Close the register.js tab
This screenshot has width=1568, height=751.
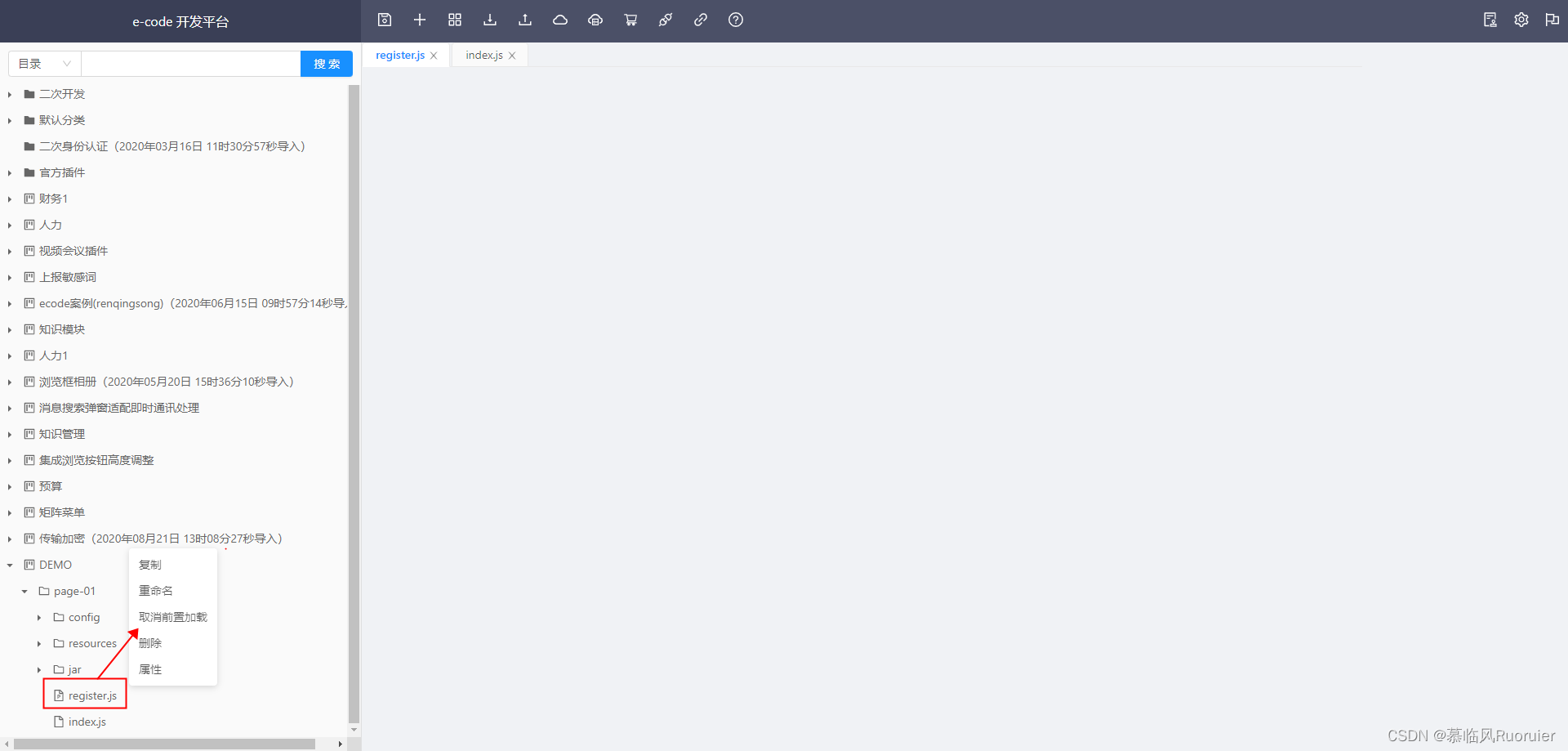pos(434,56)
